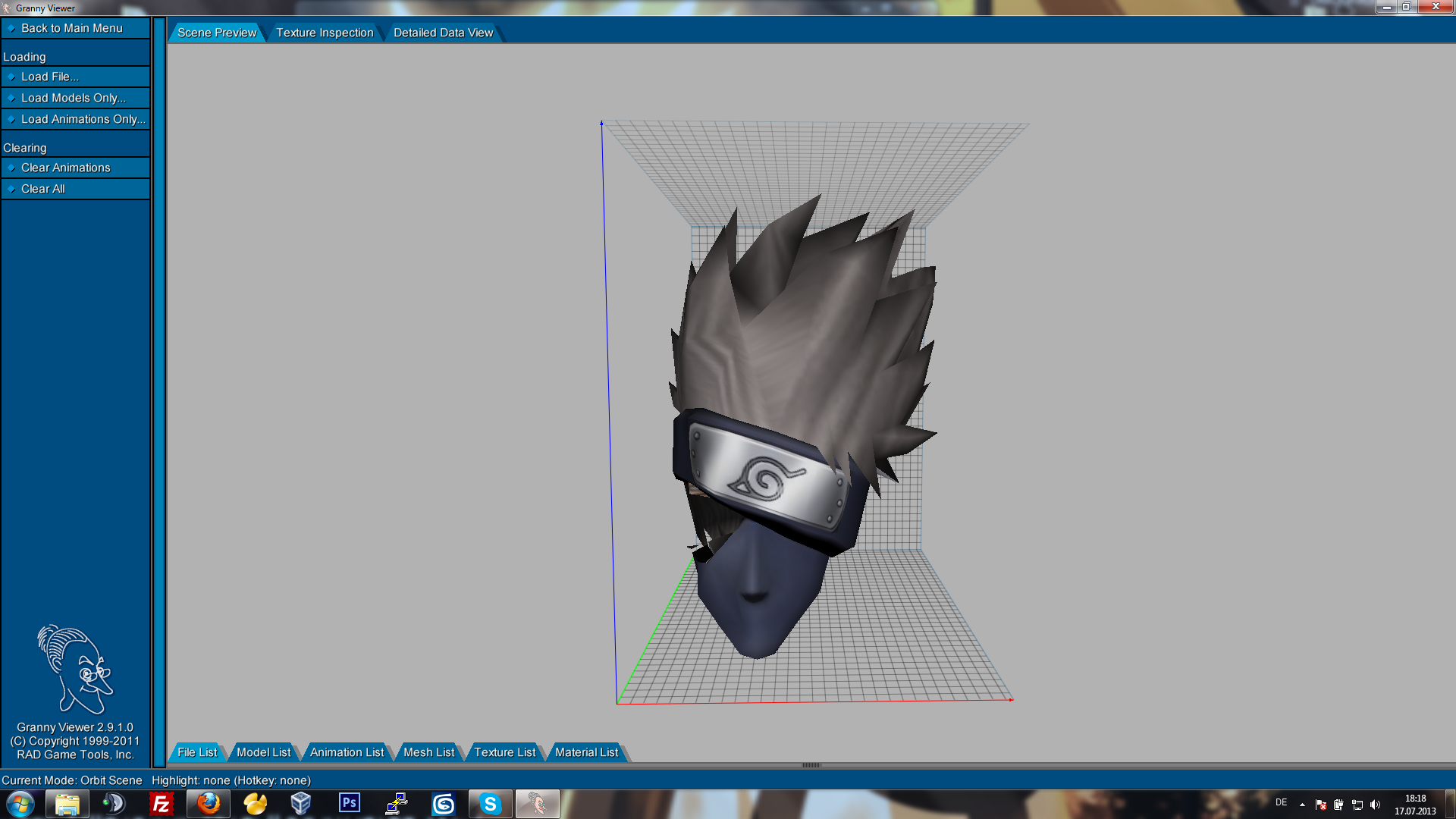1456x819 pixels.
Task: Switch to Firefox in the taskbar
Action: coord(209,804)
